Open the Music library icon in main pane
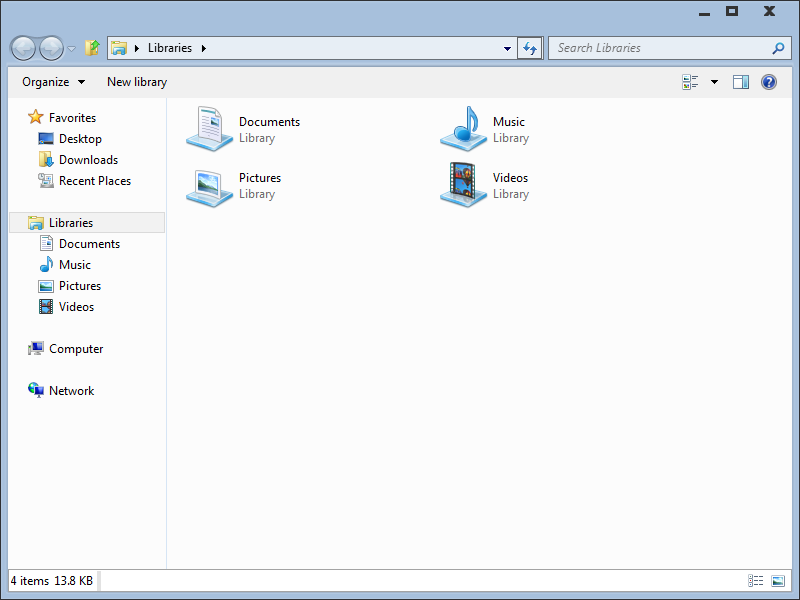Screen dimensions: 800x600 pyautogui.click(x=463, y=129)
